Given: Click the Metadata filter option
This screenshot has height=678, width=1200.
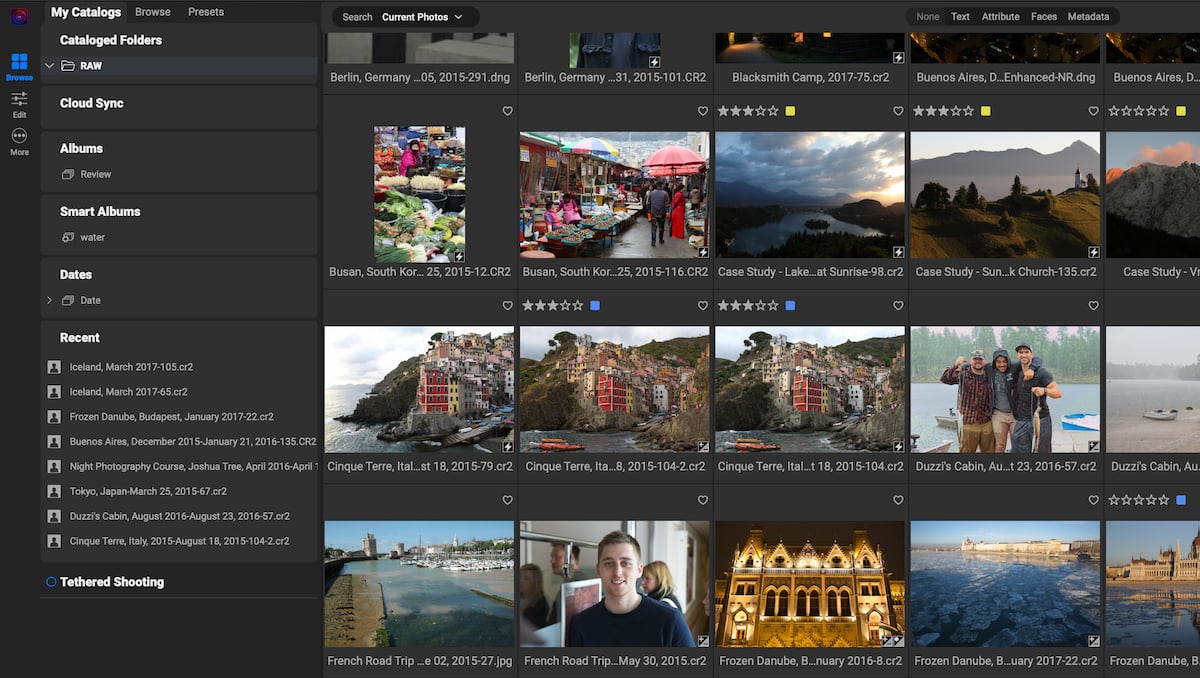Looking at the screenshot, I should (x=1089, y=16).
